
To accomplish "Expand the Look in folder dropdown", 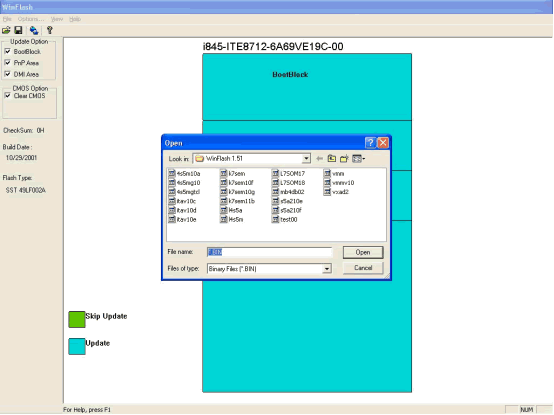I will pyautogui.click(x=306, y=159).
